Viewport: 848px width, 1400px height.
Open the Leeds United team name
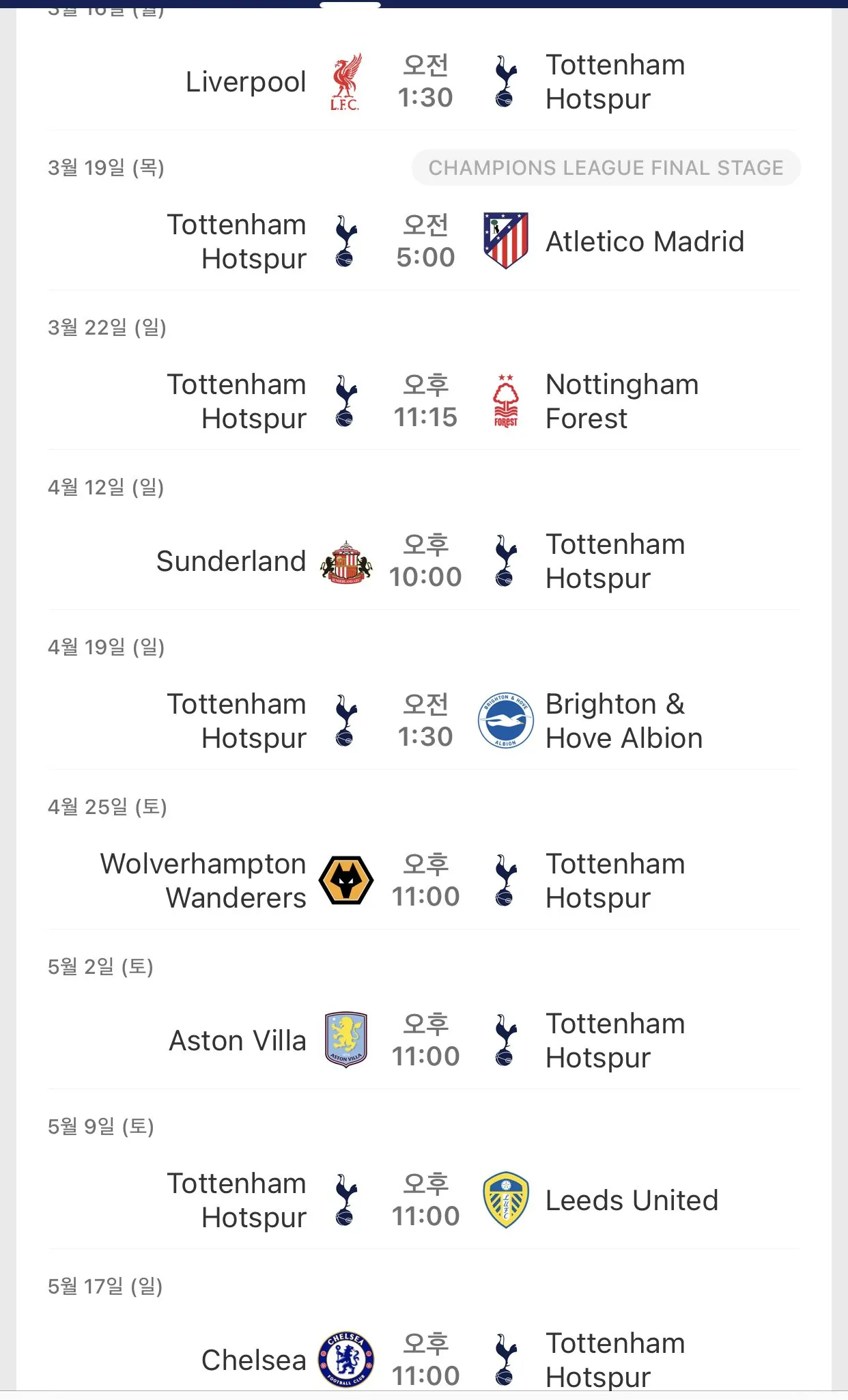pos(632,1201)
